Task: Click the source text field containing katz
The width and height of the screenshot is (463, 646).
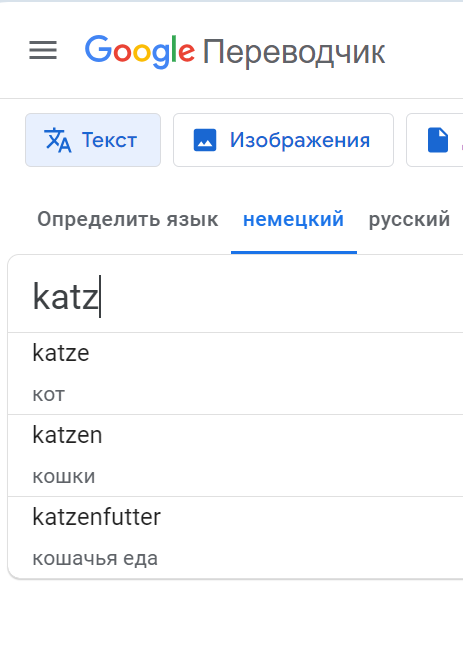Action: tap(235, 297)
